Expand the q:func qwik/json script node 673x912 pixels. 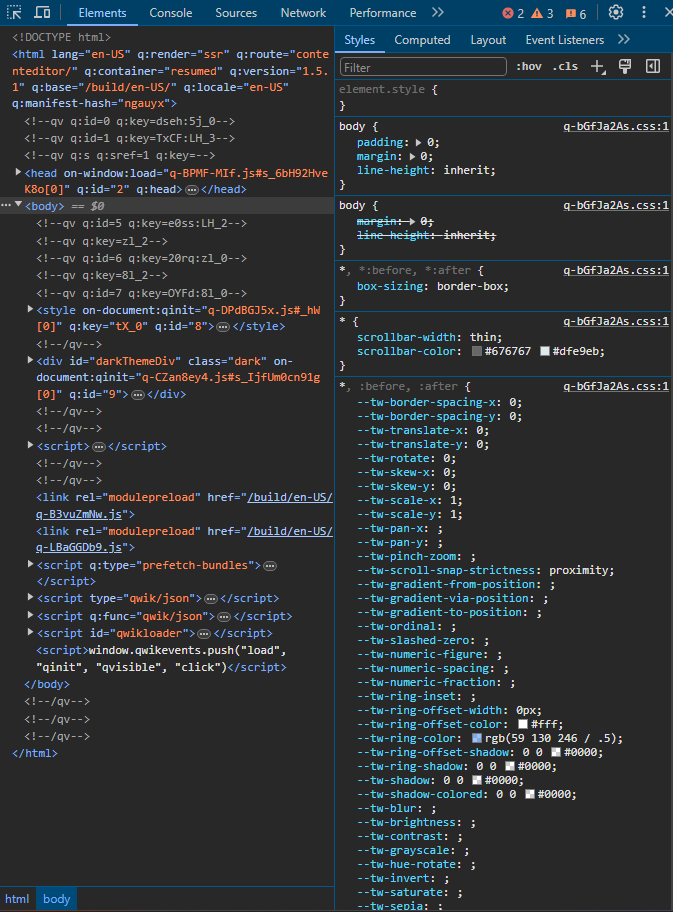30,615
